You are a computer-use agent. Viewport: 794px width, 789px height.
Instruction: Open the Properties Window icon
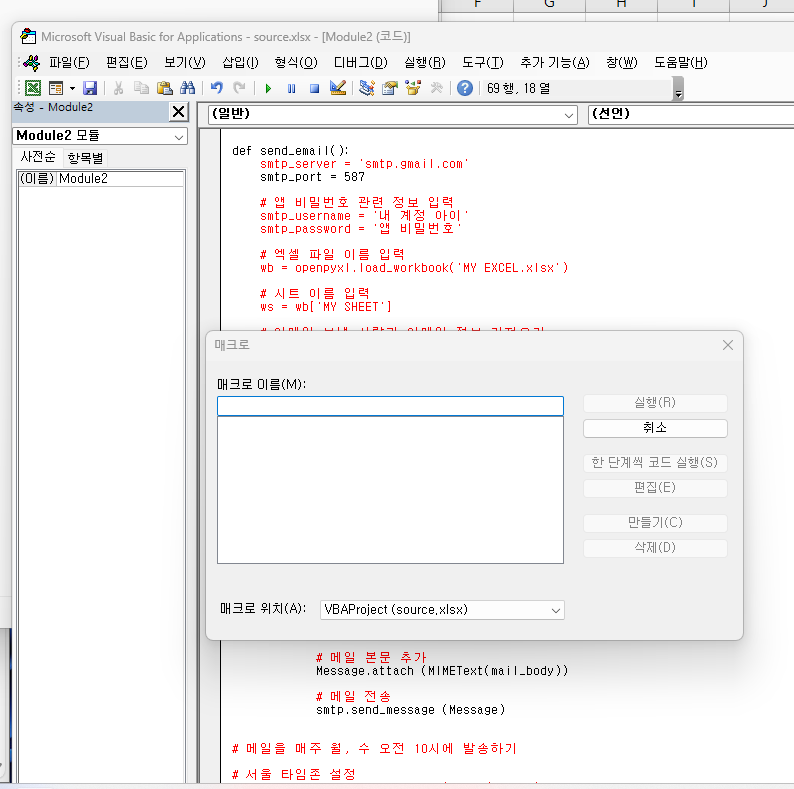390,88
